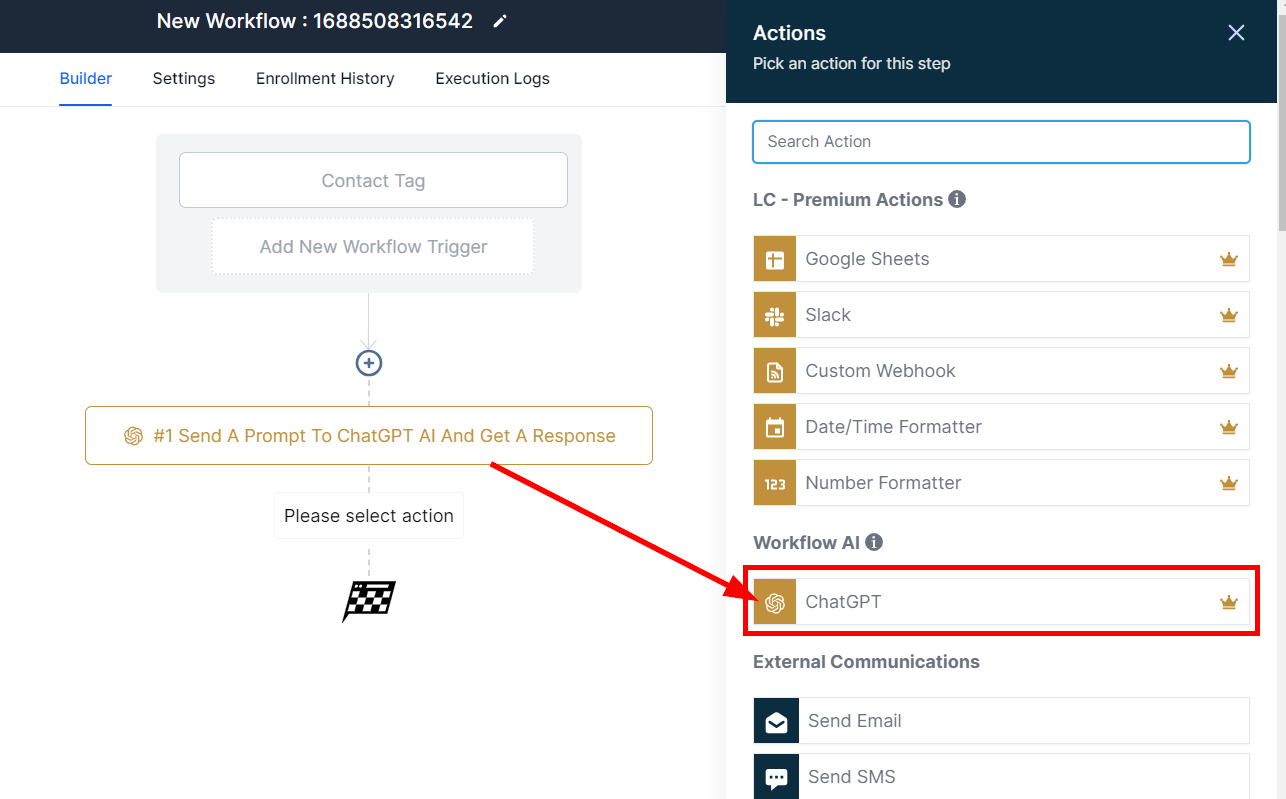Choose the Send Email envelope icon
This screenshot has width=1286, height=799.
click(776, 721)
